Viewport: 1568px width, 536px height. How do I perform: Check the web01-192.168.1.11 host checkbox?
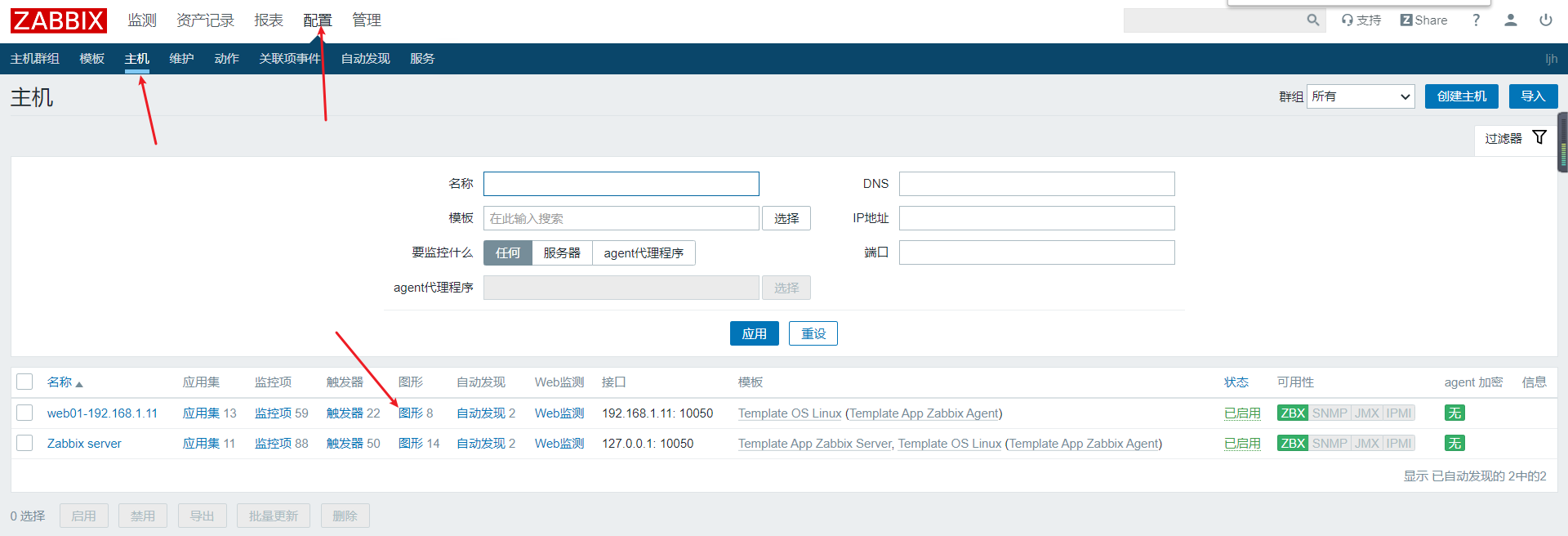24,413
